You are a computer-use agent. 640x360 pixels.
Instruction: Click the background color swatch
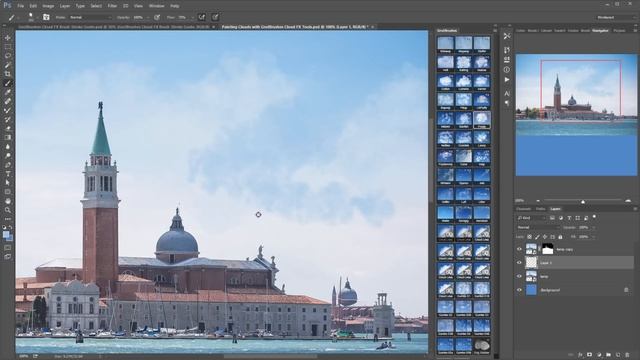[x=10, y=238]
